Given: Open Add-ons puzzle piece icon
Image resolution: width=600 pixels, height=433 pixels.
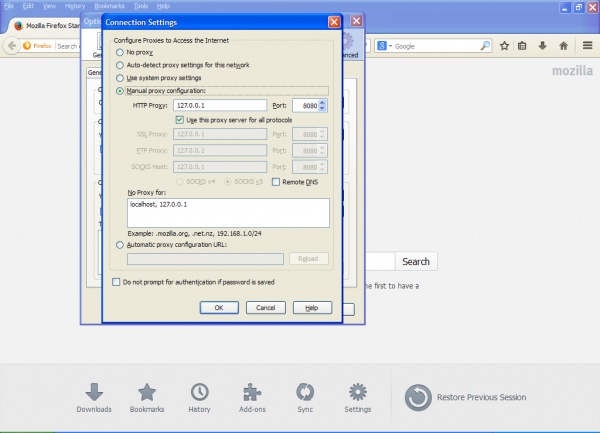Looking at the screenshot, I should click(x=252, y=398).
